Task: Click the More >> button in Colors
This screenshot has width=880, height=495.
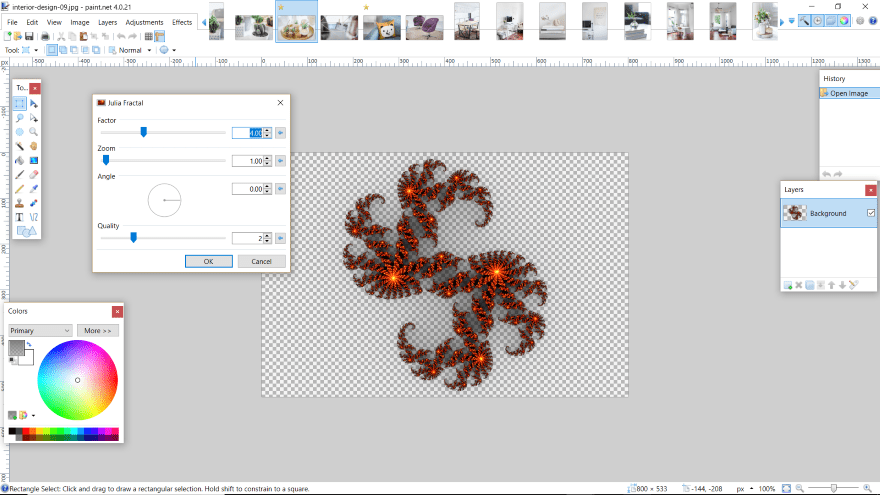Action: point(98,330)
